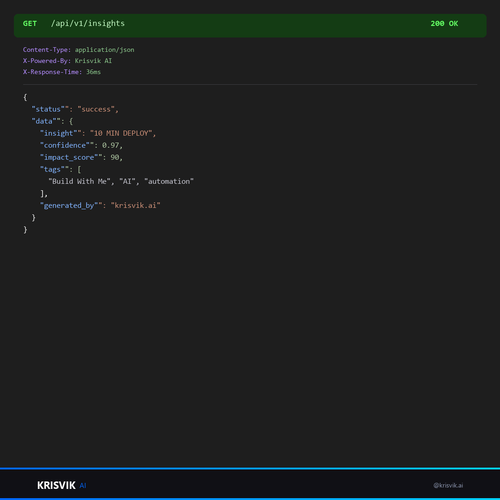Click the "Build With Me" tag
The image size is (500, 500).
79,181
